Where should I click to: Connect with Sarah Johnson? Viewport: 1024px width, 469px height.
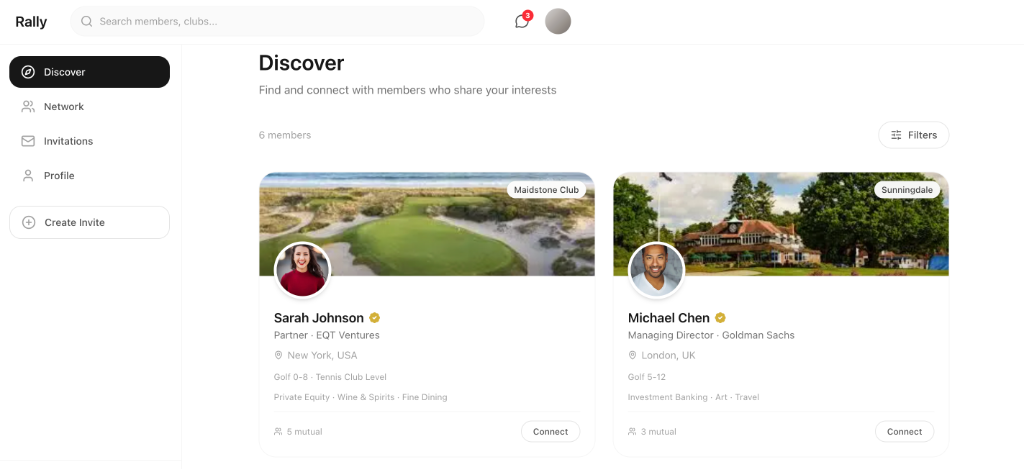(x=550, y=432)
